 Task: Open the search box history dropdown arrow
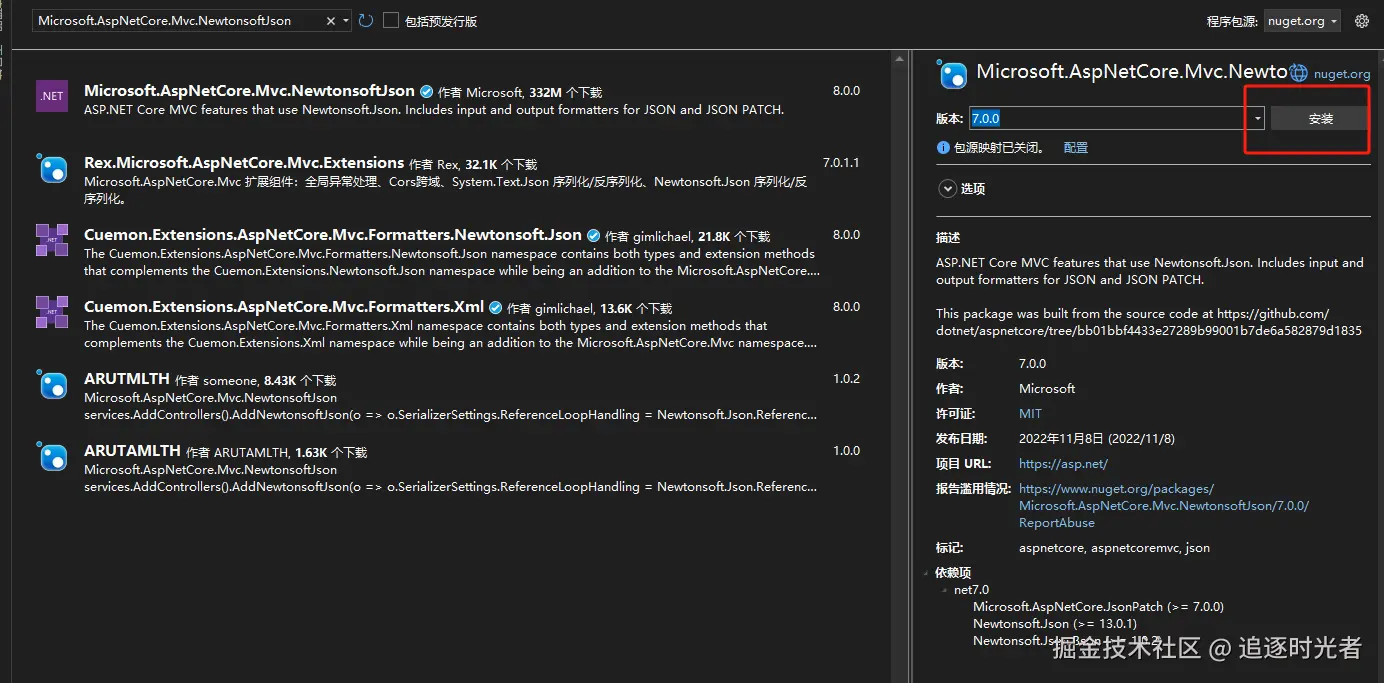(x=346, y=21)
